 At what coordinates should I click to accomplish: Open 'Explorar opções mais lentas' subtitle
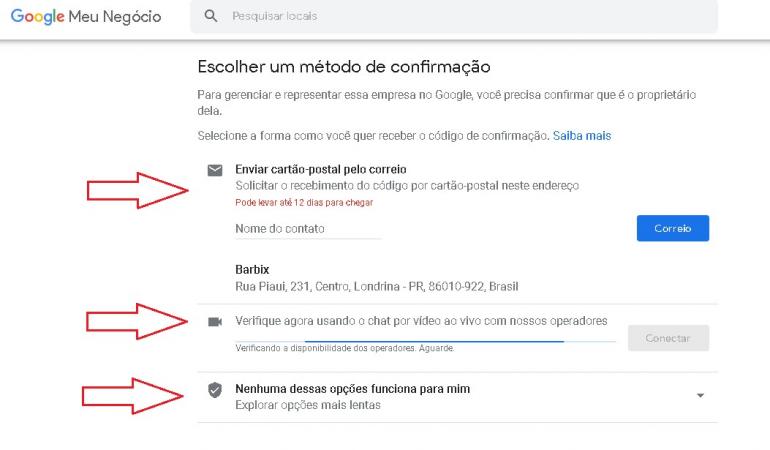click(307, 405)
